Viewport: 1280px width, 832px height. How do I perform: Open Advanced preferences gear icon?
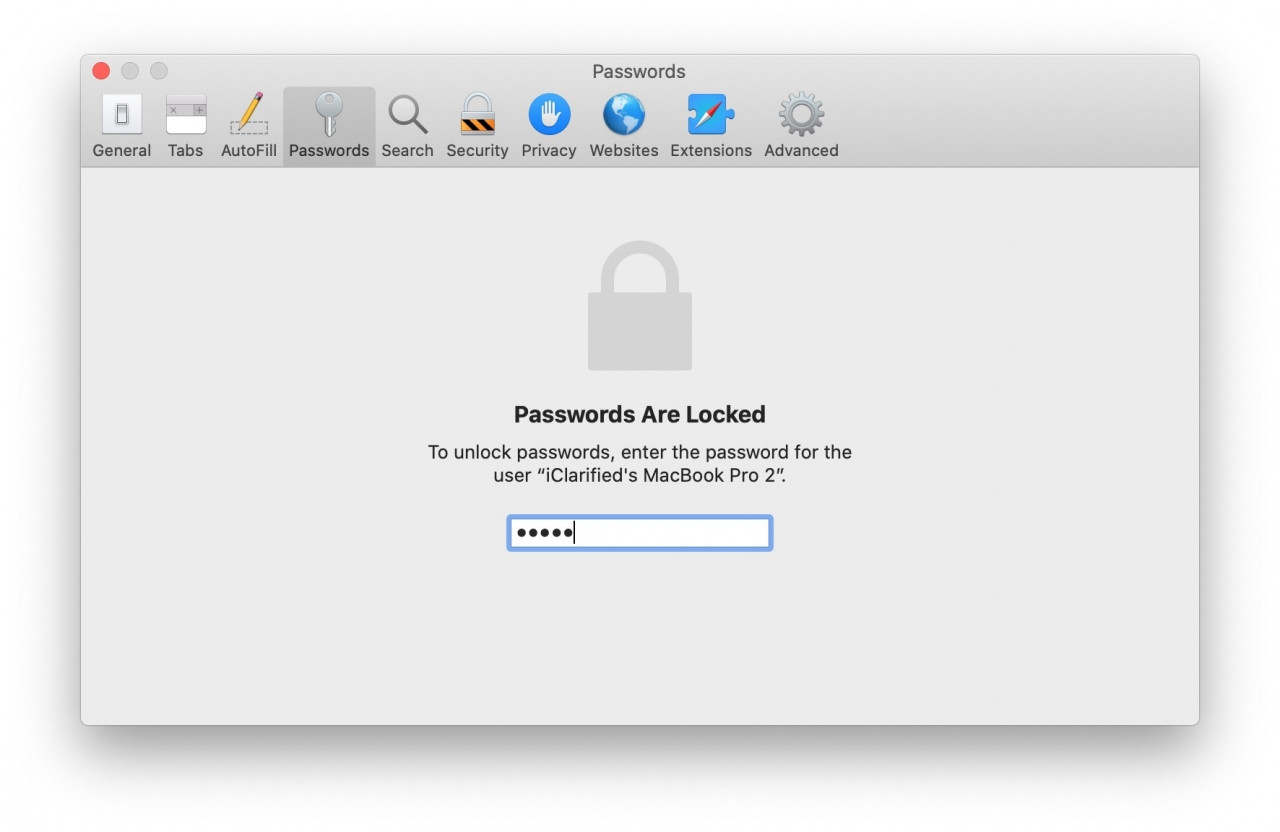click(x=801, y=115)
